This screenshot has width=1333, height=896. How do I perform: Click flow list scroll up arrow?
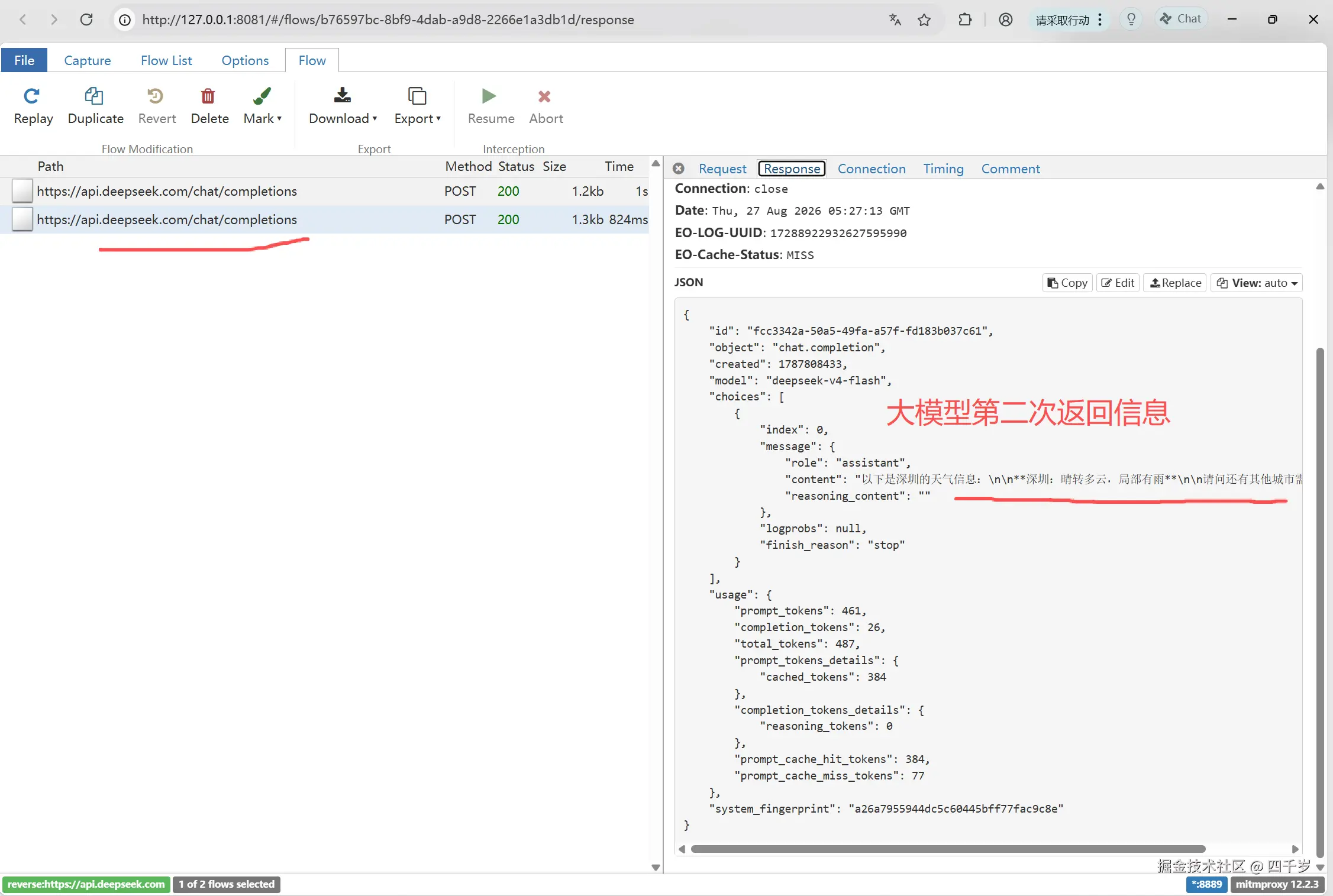(x=656, y=164)
